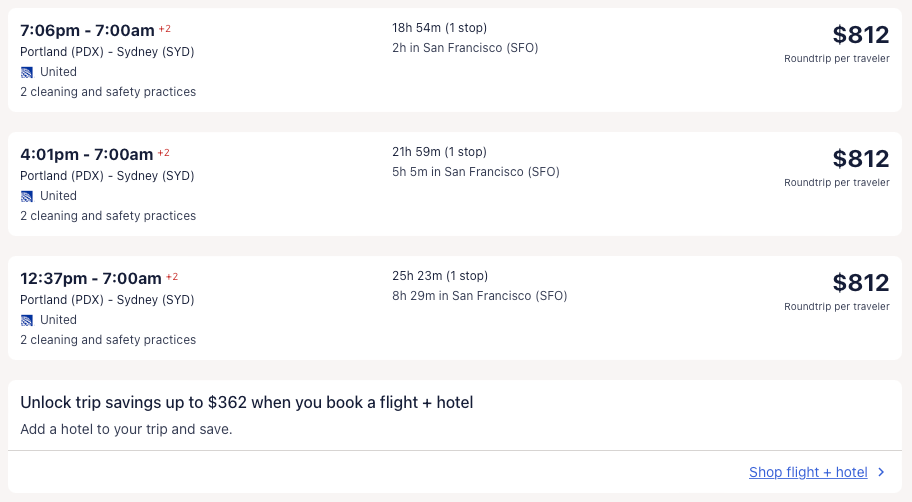Click 2h in San Francisco layover text
912x502 pixels.
[465, 48]
